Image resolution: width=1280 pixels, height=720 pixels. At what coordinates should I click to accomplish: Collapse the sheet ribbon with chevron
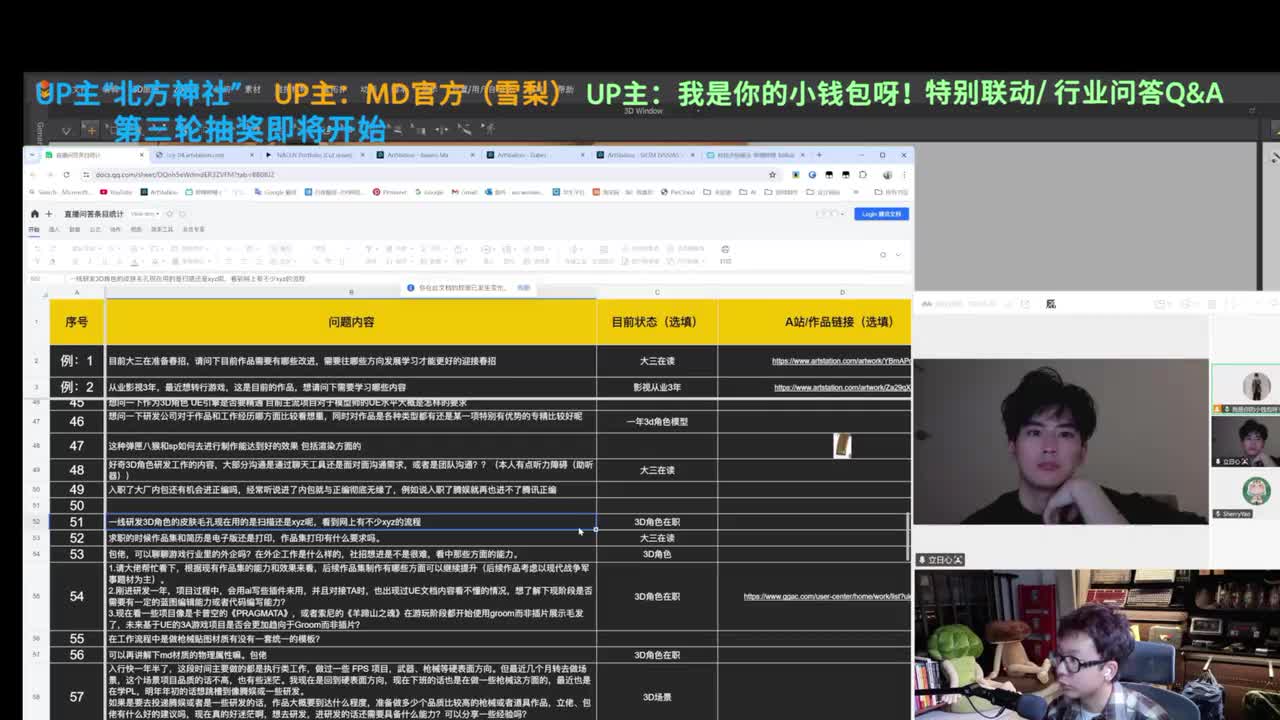tap(897, 254)
